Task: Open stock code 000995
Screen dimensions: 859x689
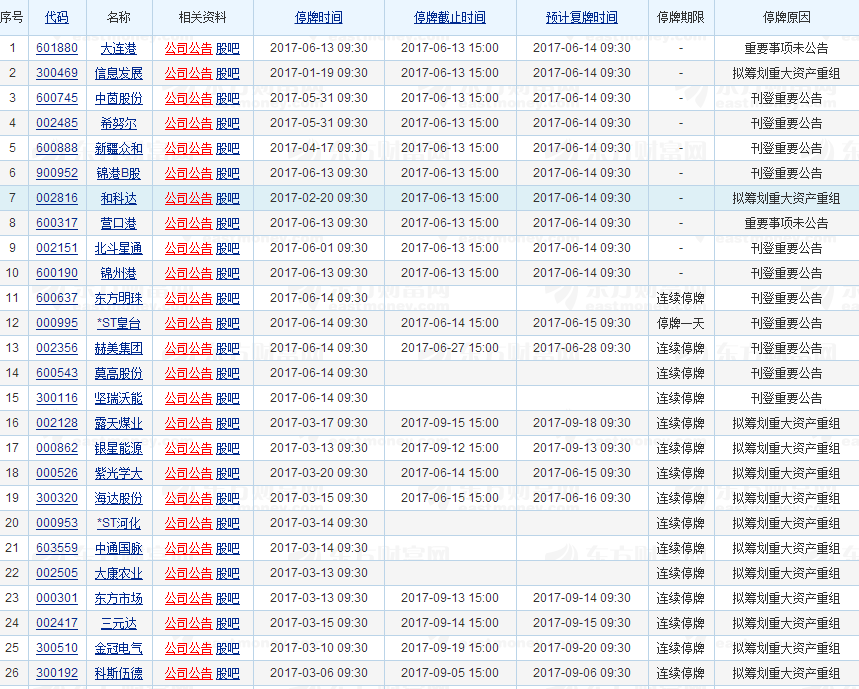Action: 57,324
